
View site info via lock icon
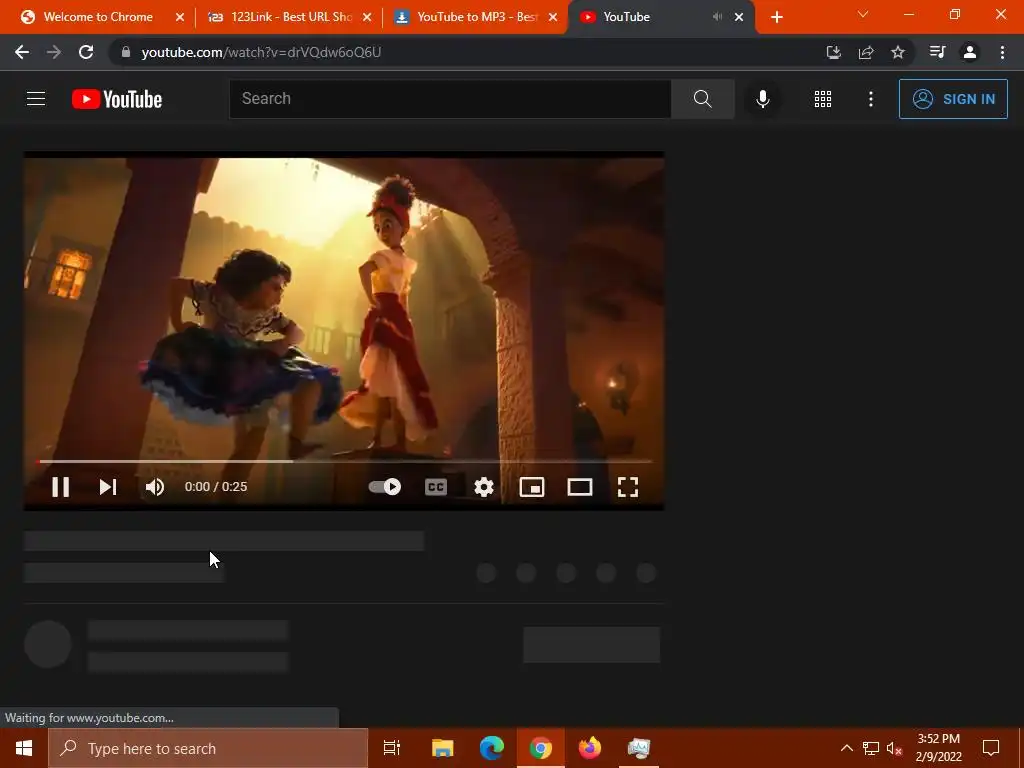tap(126, 52)
